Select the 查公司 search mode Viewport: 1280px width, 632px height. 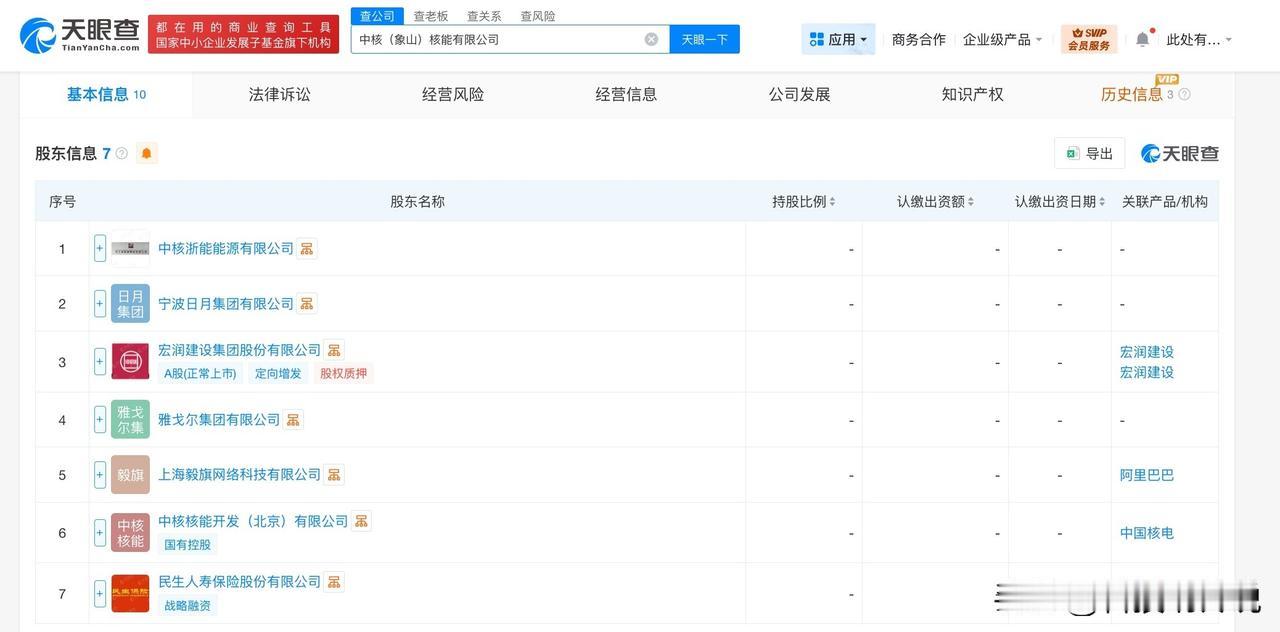coord(377,16)
